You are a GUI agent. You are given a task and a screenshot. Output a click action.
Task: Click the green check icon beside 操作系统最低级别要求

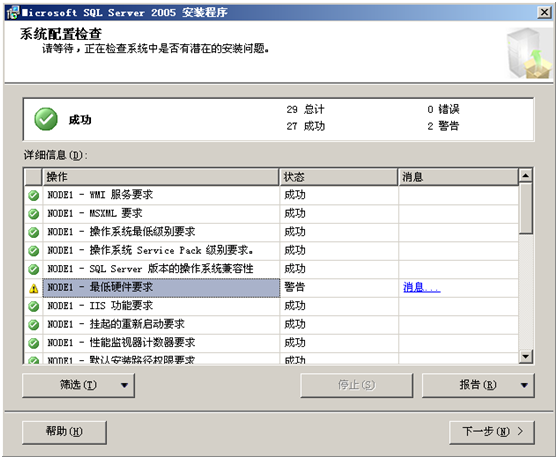click(33, 232)
